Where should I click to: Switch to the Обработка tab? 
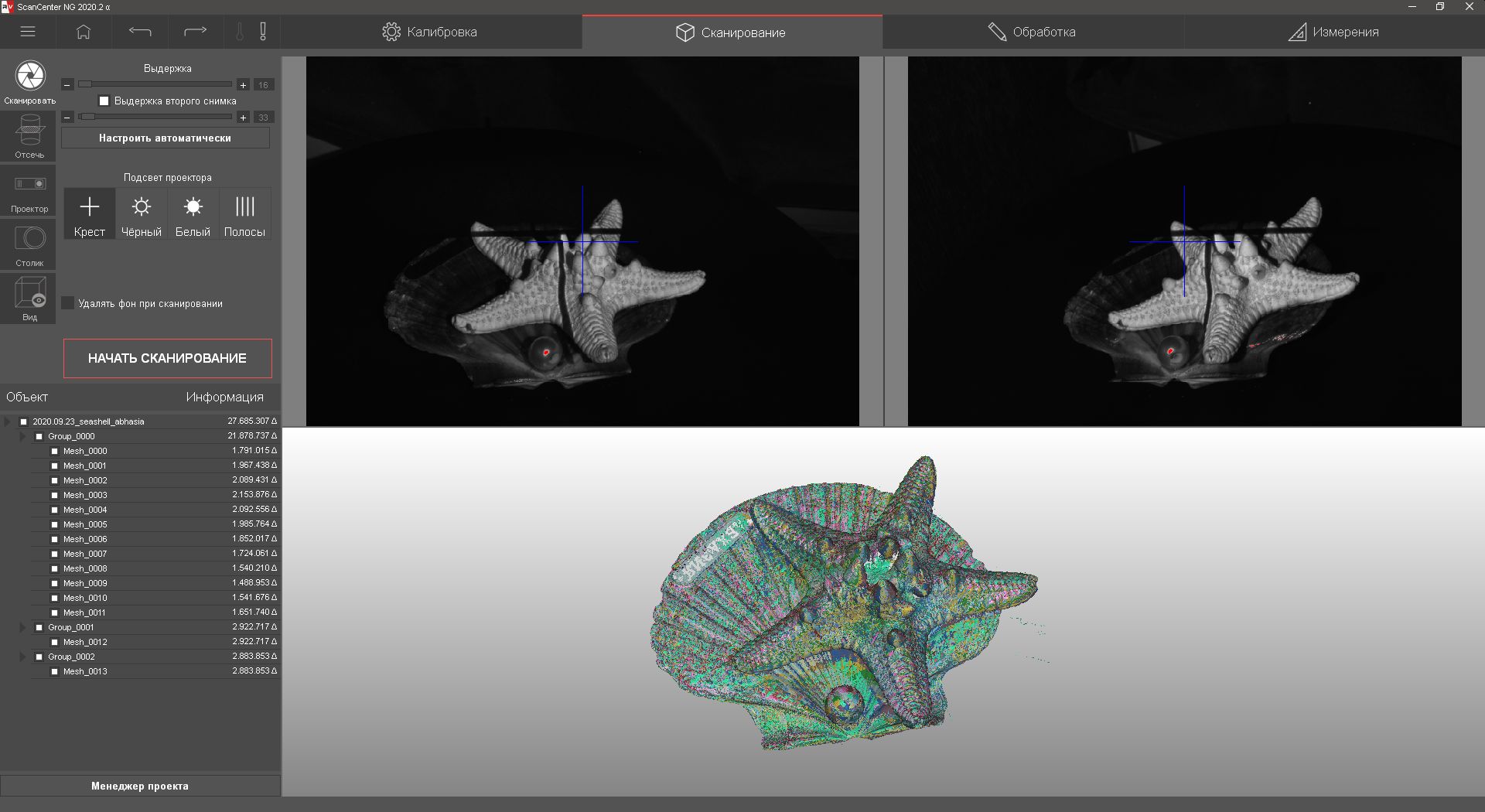tap(1033, 32)
